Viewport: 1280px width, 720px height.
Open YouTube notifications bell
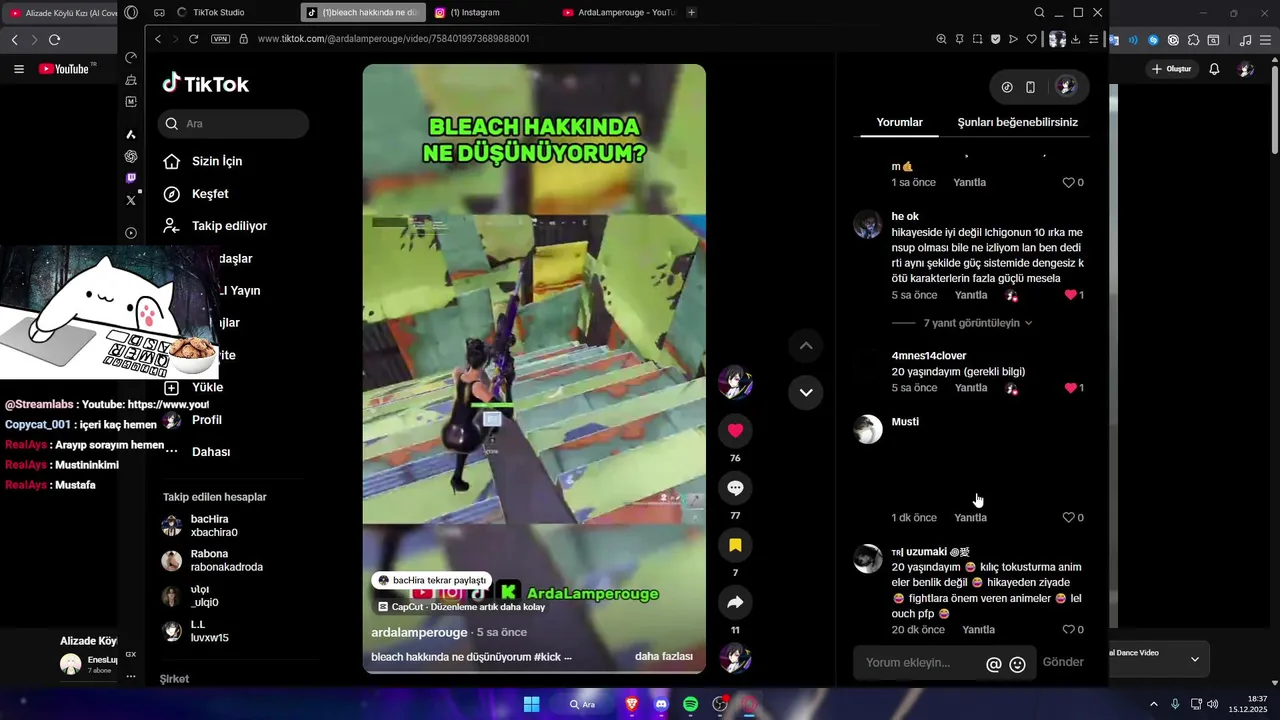click(x=1214, y=69)
